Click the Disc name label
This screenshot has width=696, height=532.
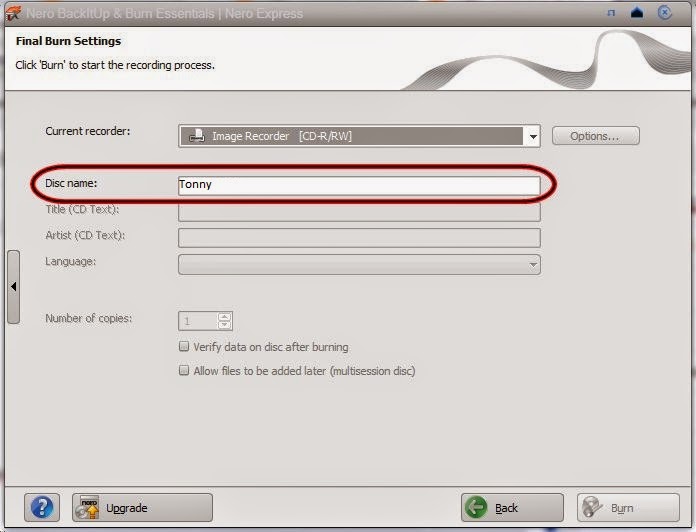click(x=71, y=183)
